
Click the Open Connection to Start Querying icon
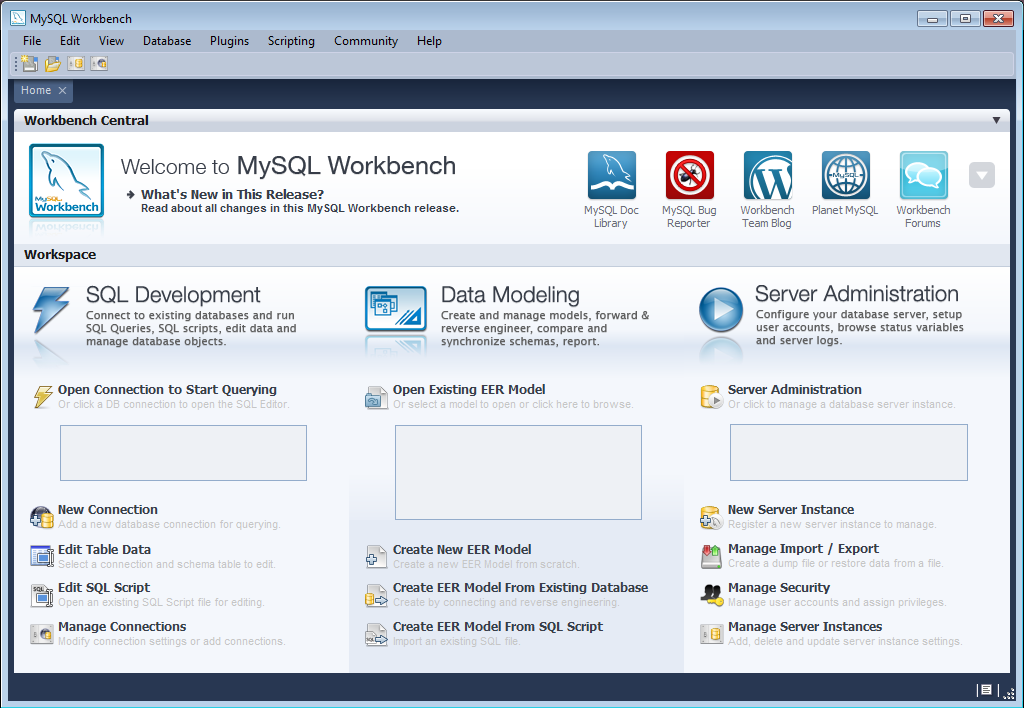(x=43, y=396)
